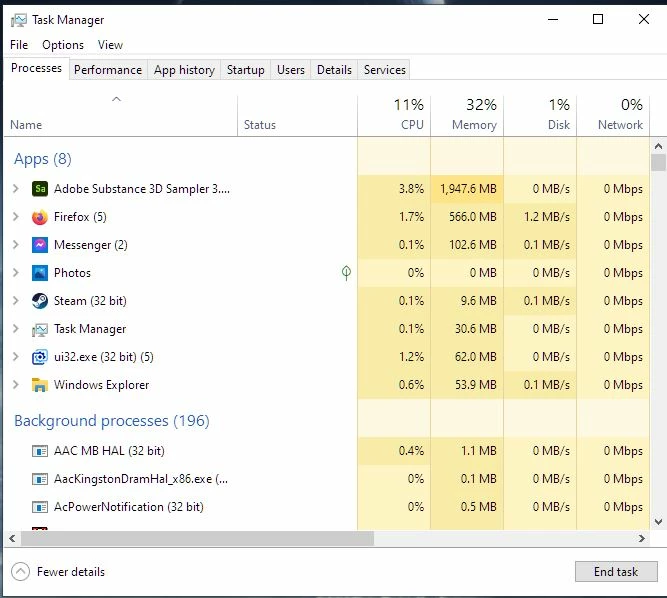Select the AcPowerNotification (32 bit) row name
Viewport: 667px width, 598px height.
[128, 507]
